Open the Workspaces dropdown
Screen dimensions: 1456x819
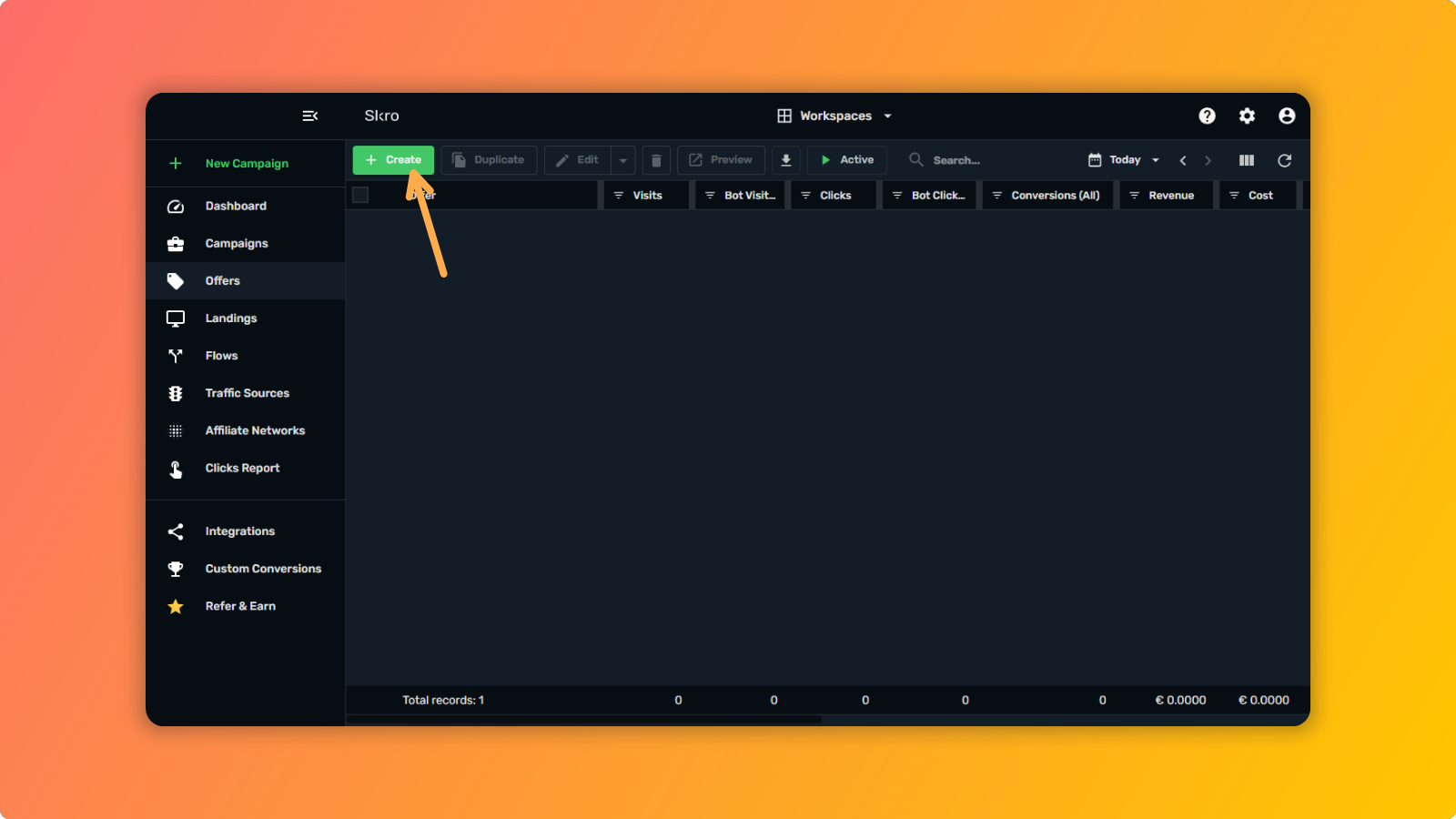tap(834, 116)
